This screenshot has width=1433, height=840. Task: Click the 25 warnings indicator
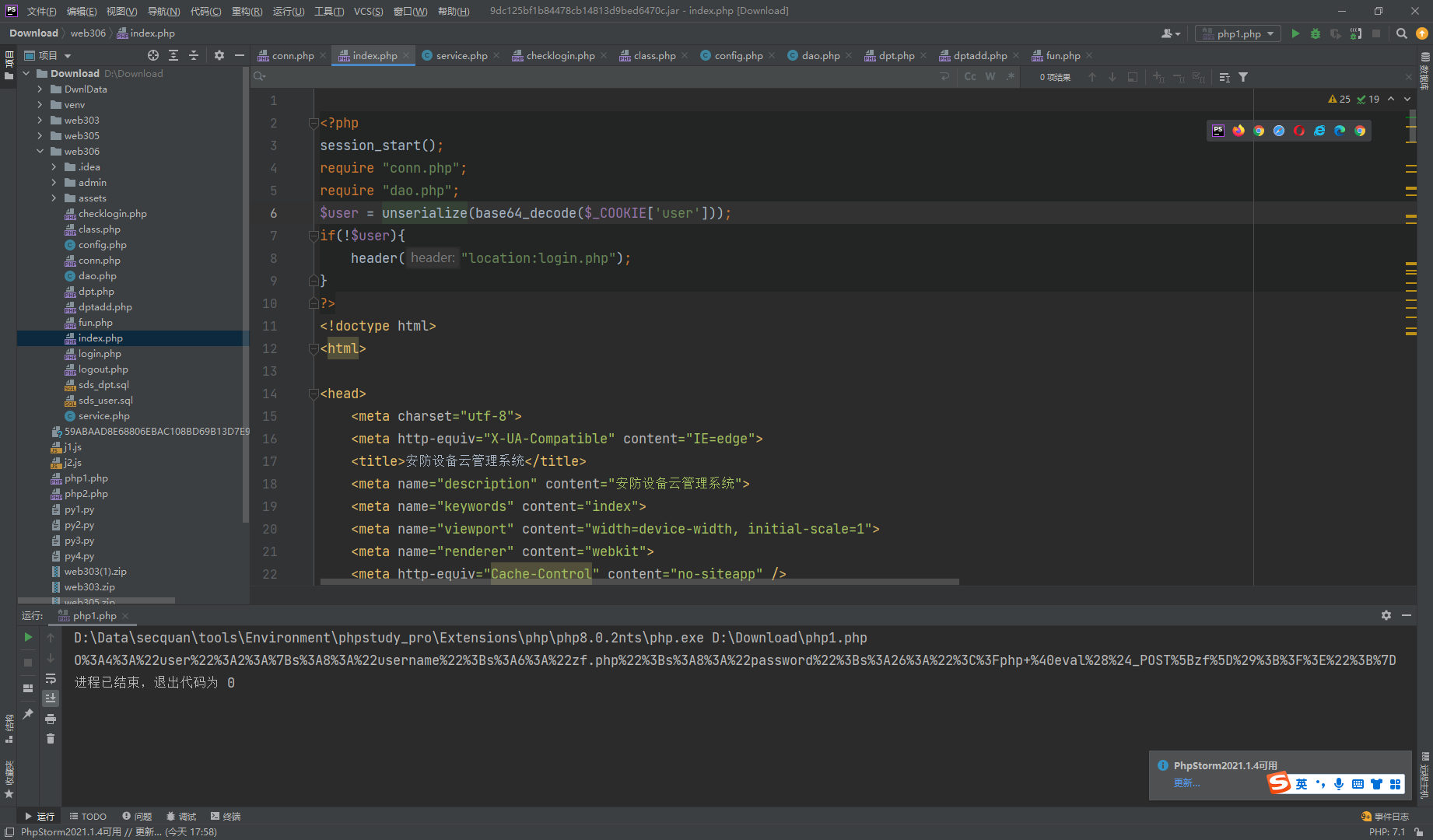pos(1339,99)
